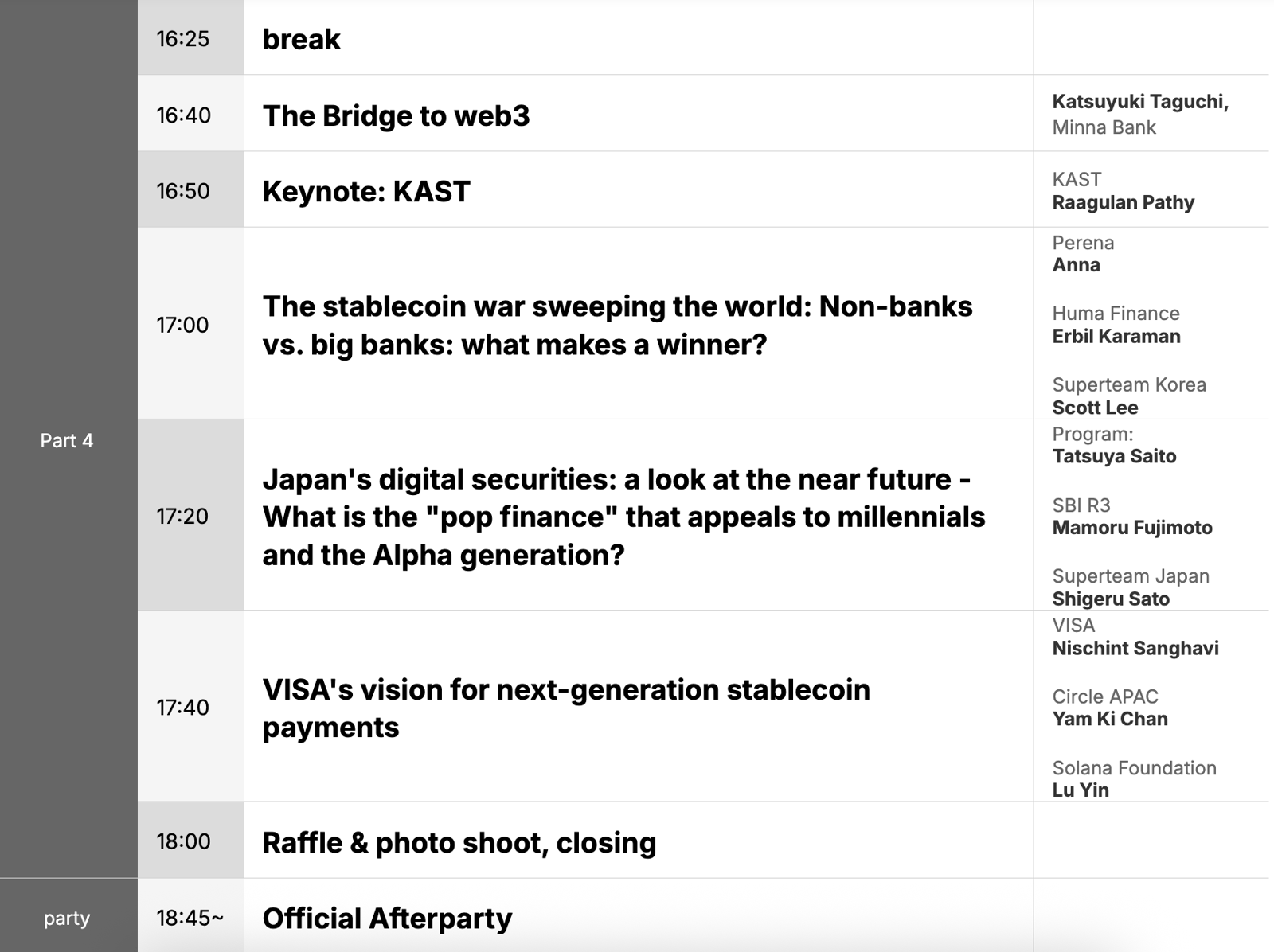The height and width of the screenshot is (952, 1274).
Task: Select speaker Lu Yin of Solana Foundation
Action: (x=1080, y=790)
